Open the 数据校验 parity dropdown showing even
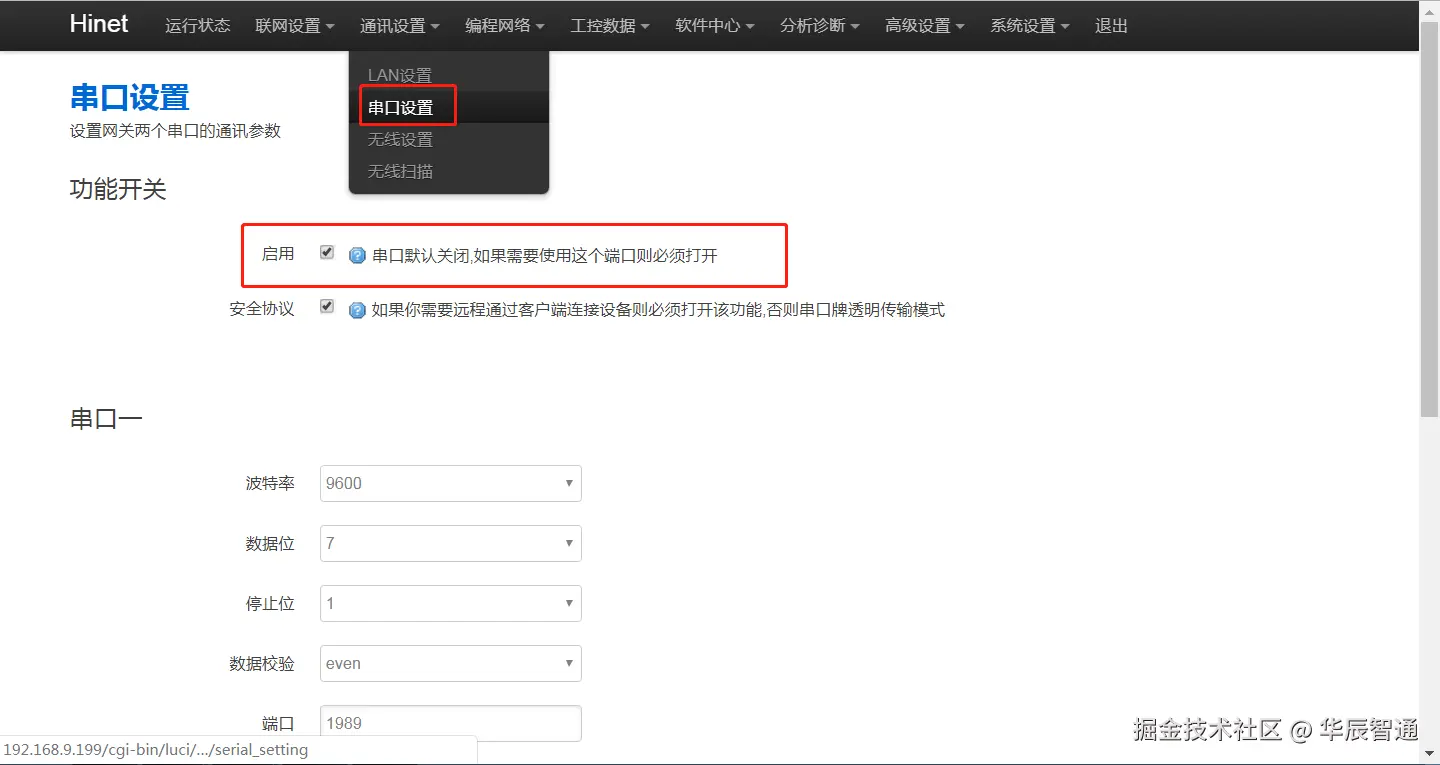Image resolution: width=1440 pixels, height=765 pixels. [x=450, y=663]
